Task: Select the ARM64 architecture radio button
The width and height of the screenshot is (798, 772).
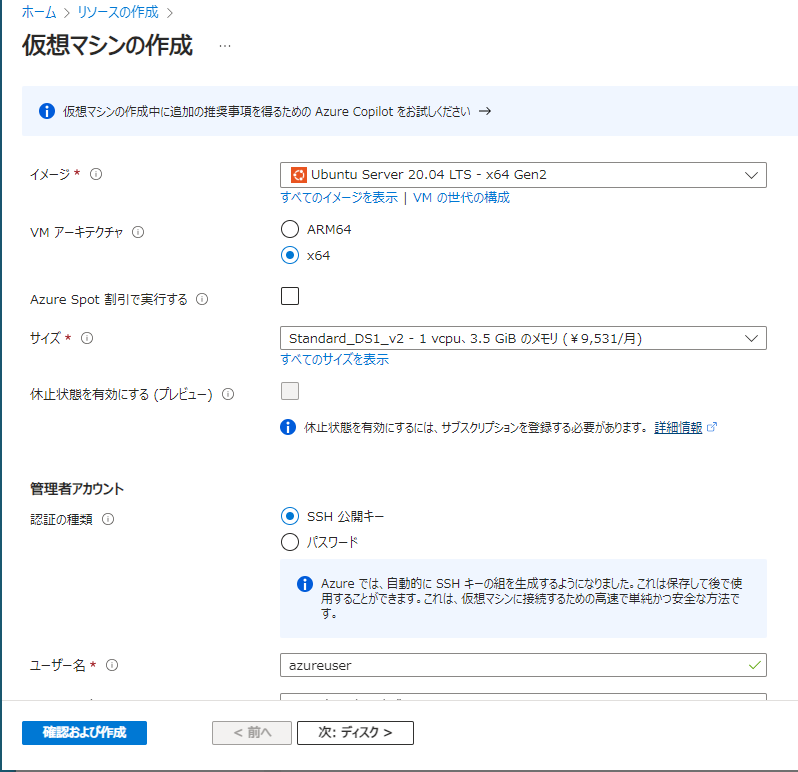Action: [290, 229]
